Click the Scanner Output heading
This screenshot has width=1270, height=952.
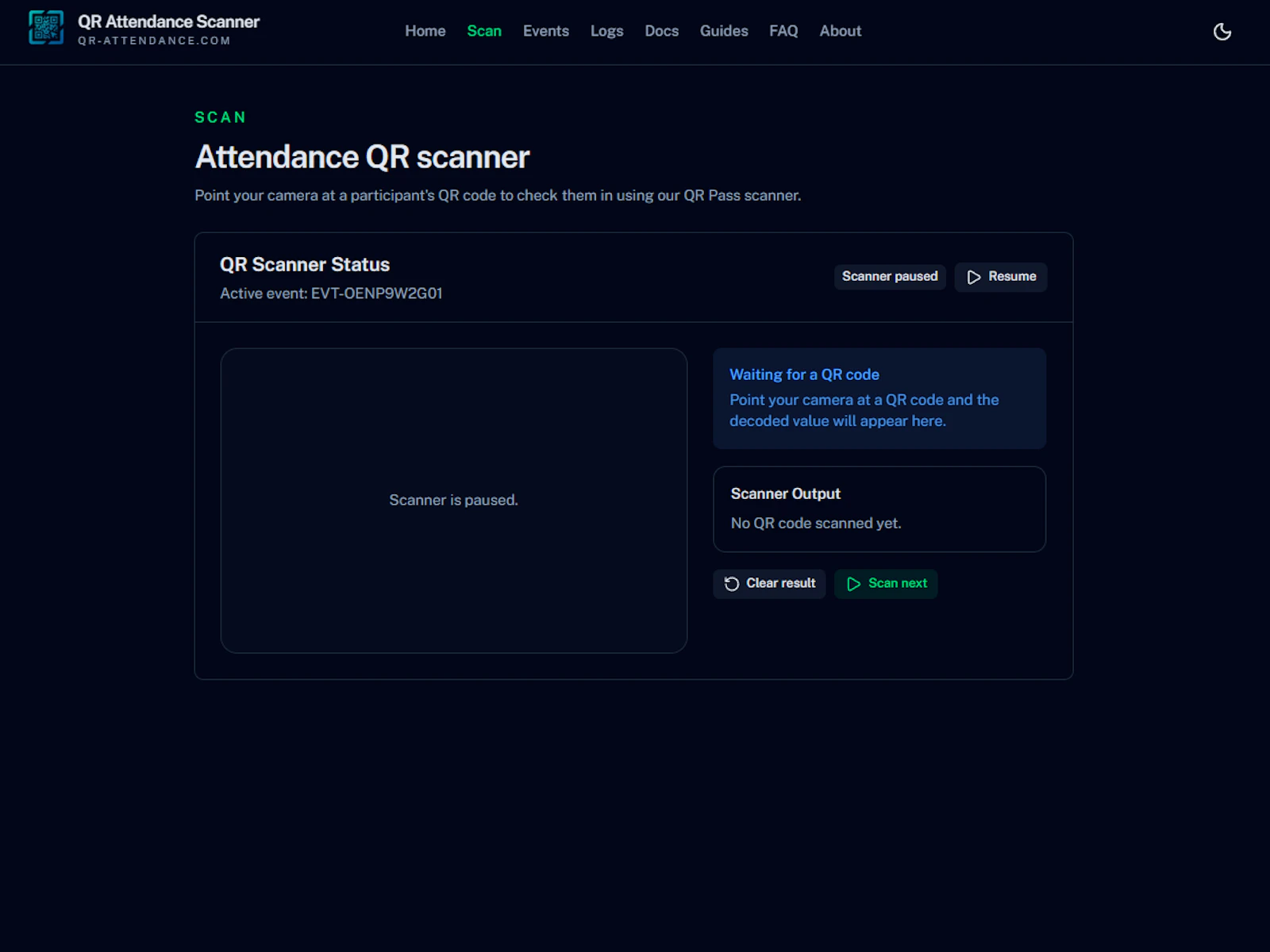click(786, 493)
